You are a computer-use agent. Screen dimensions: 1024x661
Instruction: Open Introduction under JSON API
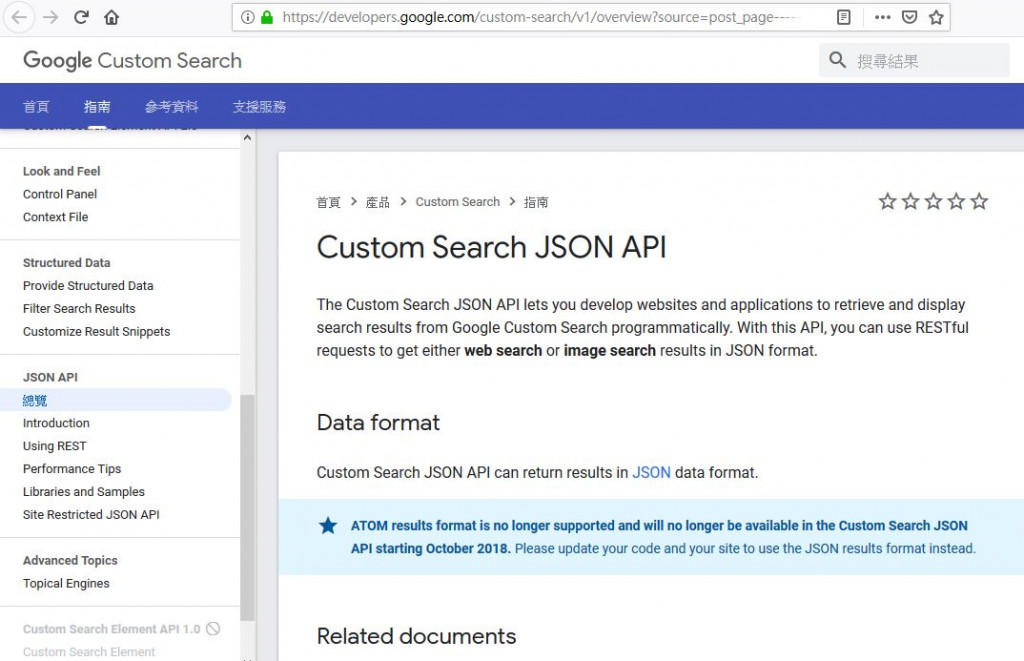56,423
